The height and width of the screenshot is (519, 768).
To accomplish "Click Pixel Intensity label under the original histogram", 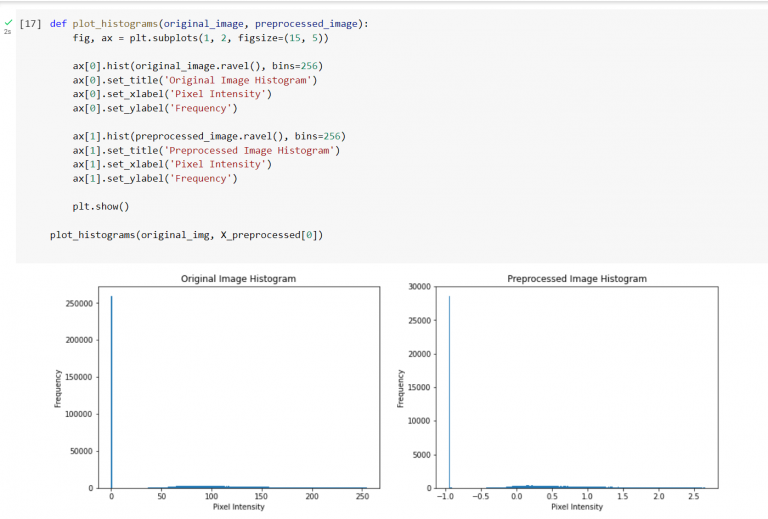I will click(x=238, y=507).
